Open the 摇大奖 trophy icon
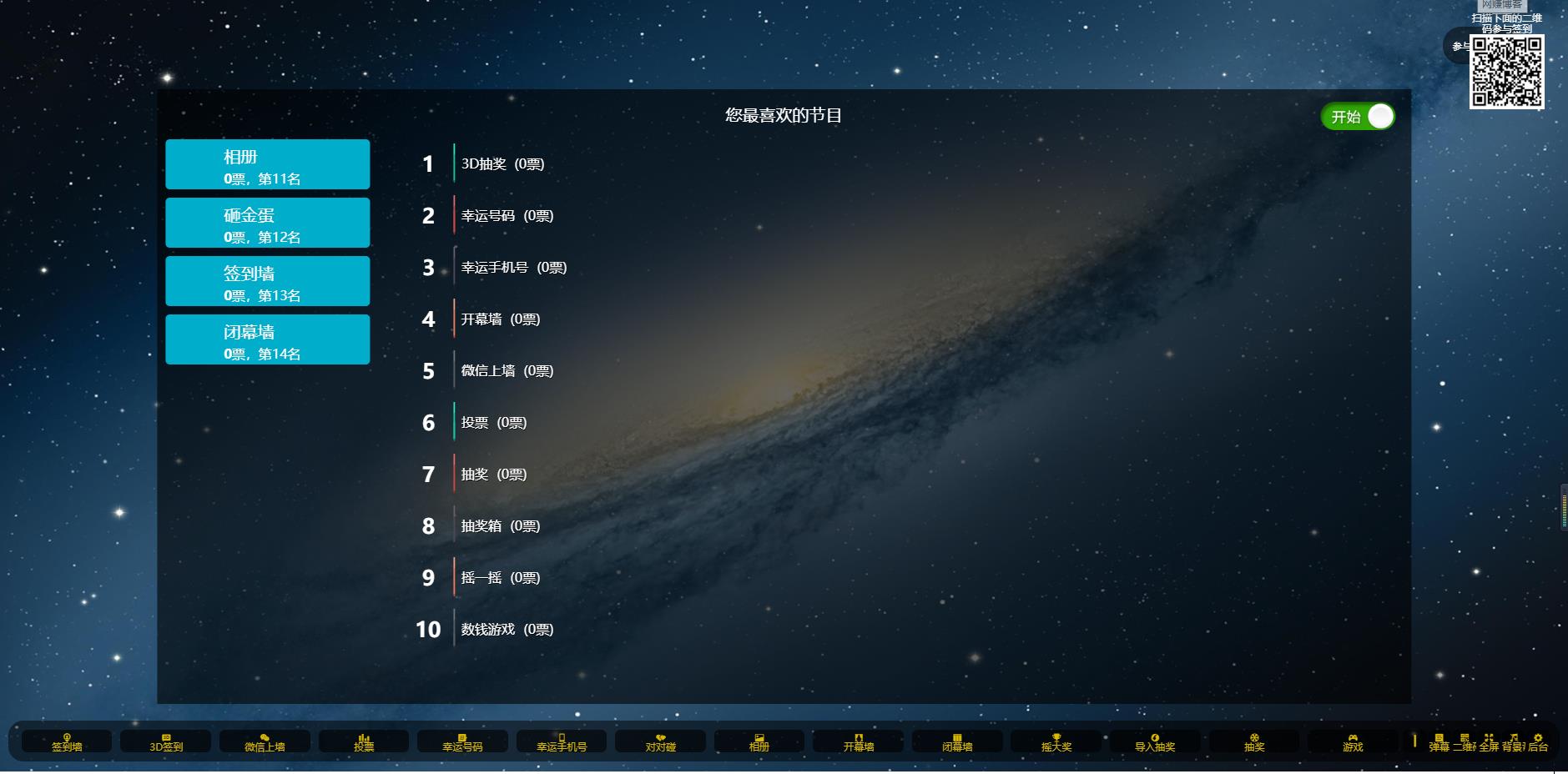This screenshot has height=774, width=1568. click(x=1056, y=741)
